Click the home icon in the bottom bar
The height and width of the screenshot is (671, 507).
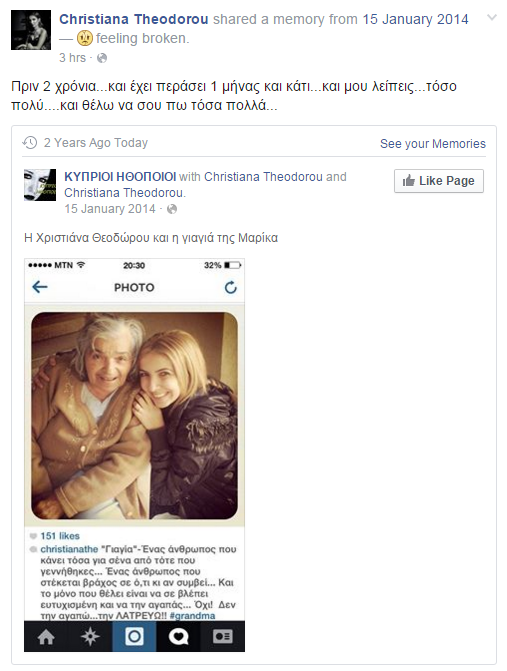click(x=46, y=637)
